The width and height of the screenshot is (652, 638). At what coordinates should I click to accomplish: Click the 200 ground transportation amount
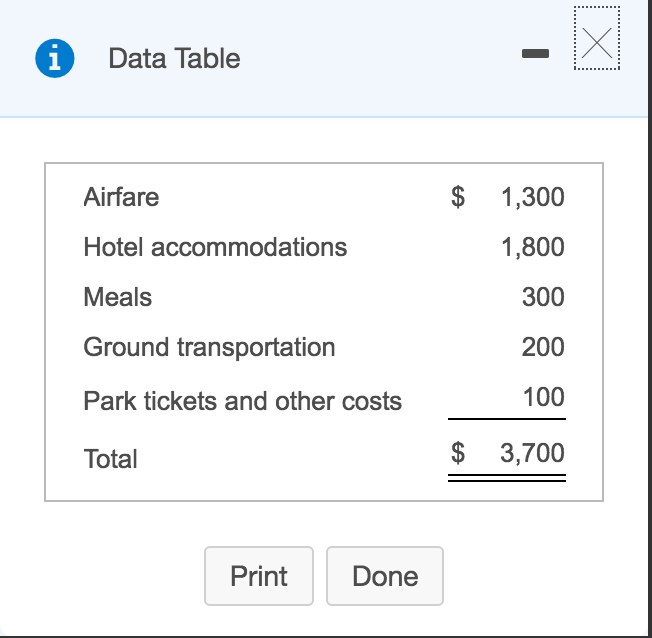click(543, 347)
